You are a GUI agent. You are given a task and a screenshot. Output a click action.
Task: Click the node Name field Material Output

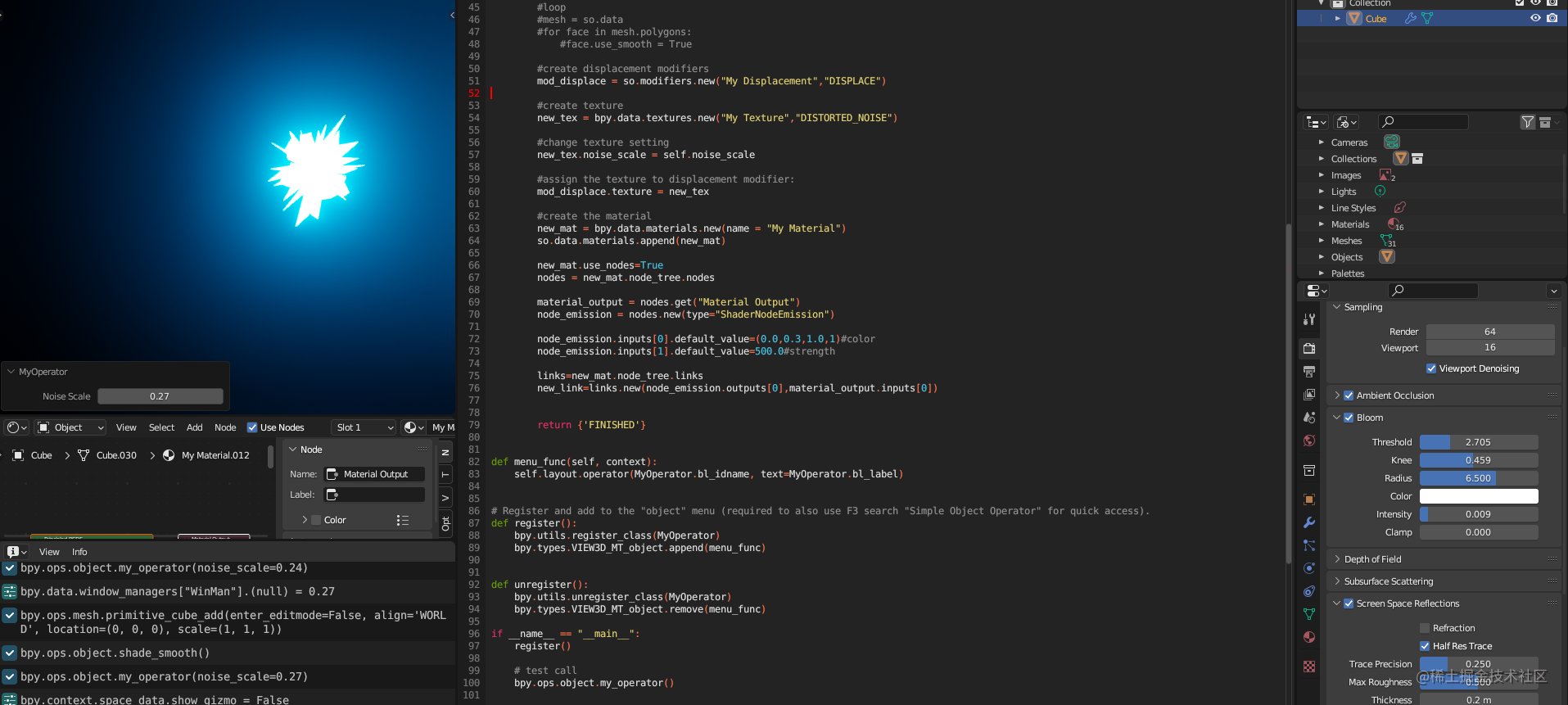[375, 474]
